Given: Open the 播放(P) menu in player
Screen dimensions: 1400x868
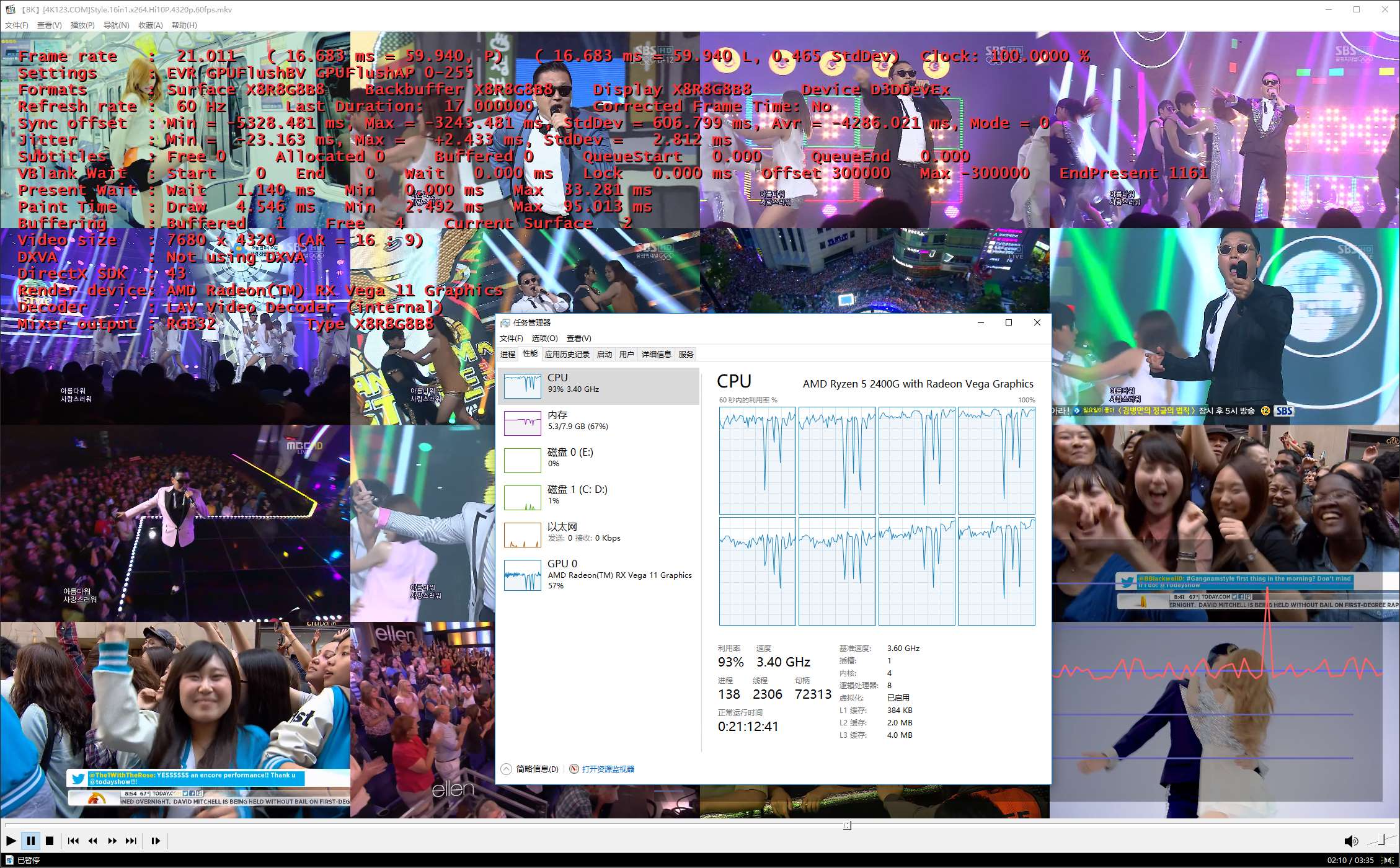Looking at the screenshot, I should [82, 25].
